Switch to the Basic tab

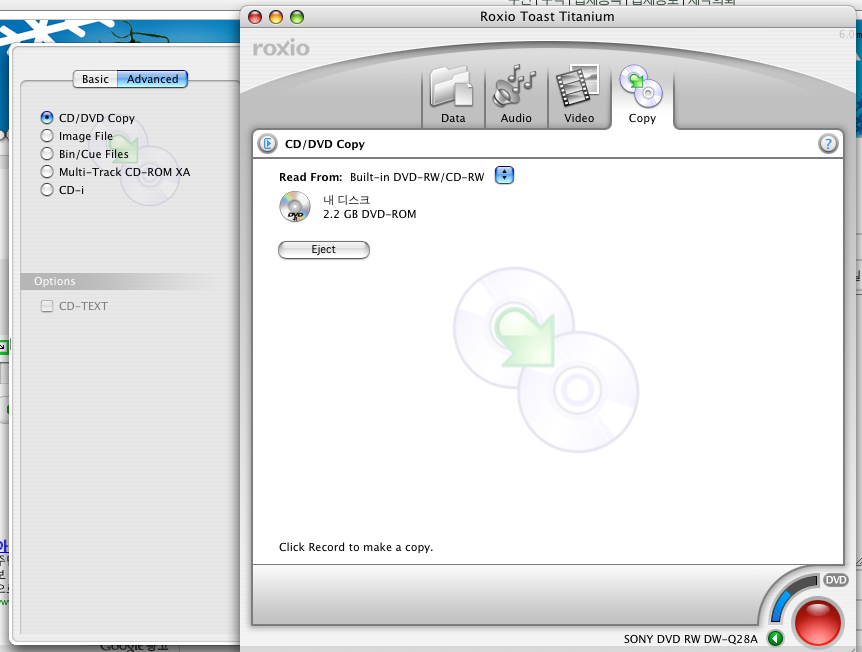pyautogui.click(x=96, y=79)
